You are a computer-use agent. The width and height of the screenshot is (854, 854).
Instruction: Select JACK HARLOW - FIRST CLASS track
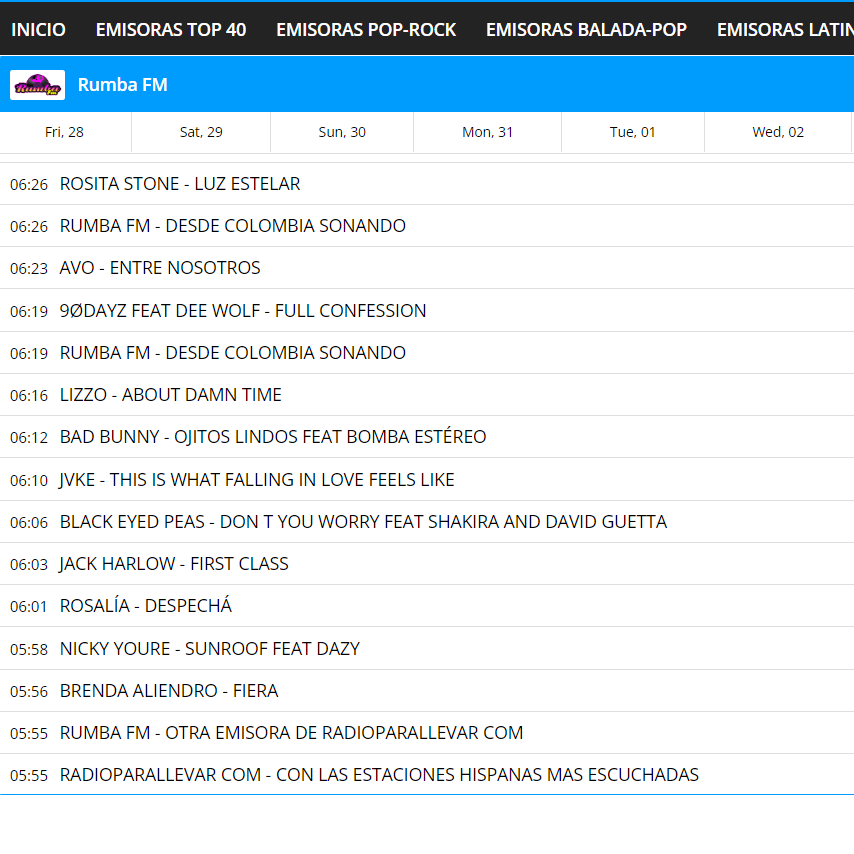click(x=427, y=564)
